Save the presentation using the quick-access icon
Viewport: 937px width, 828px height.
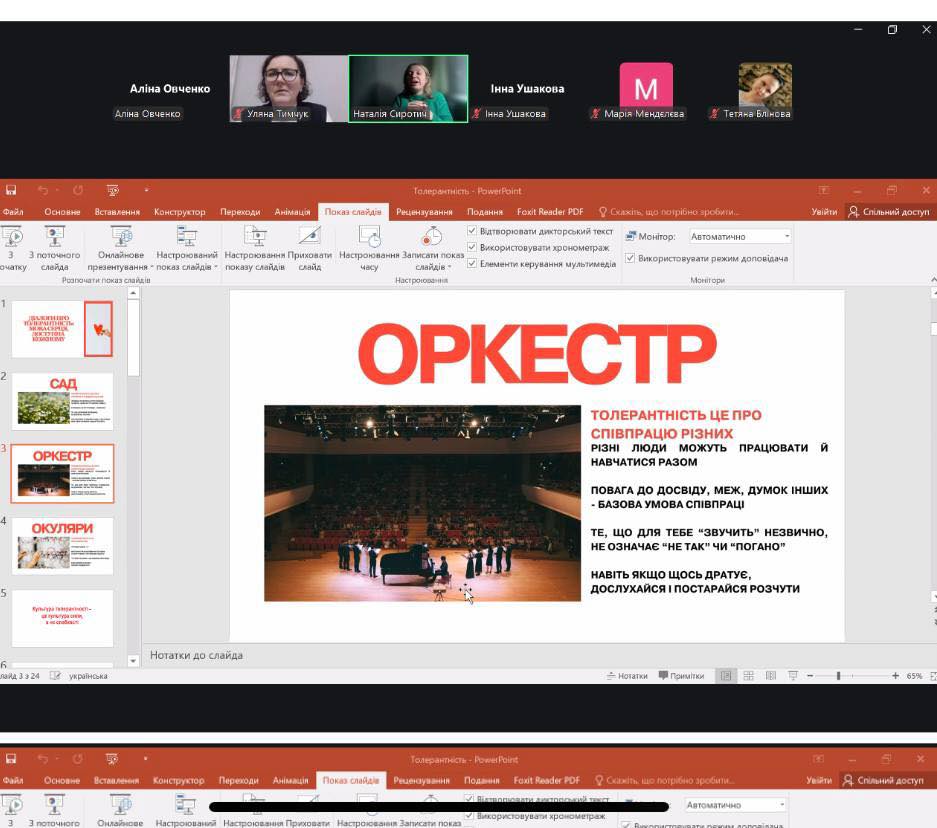point(11,190)
